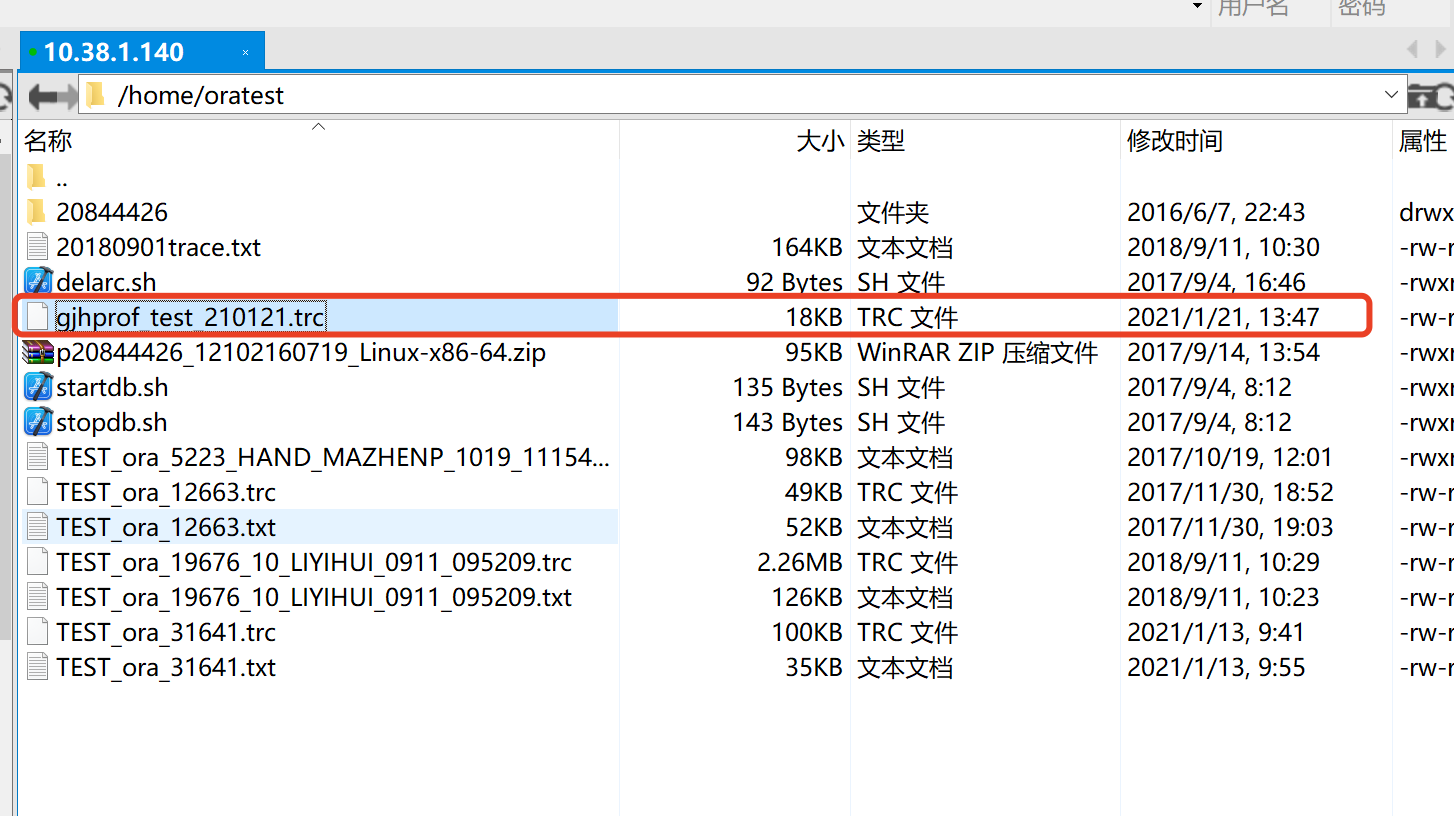Sort by 修改时间 column header
Screen dimensions: 1454x816
pos(1174,141)
